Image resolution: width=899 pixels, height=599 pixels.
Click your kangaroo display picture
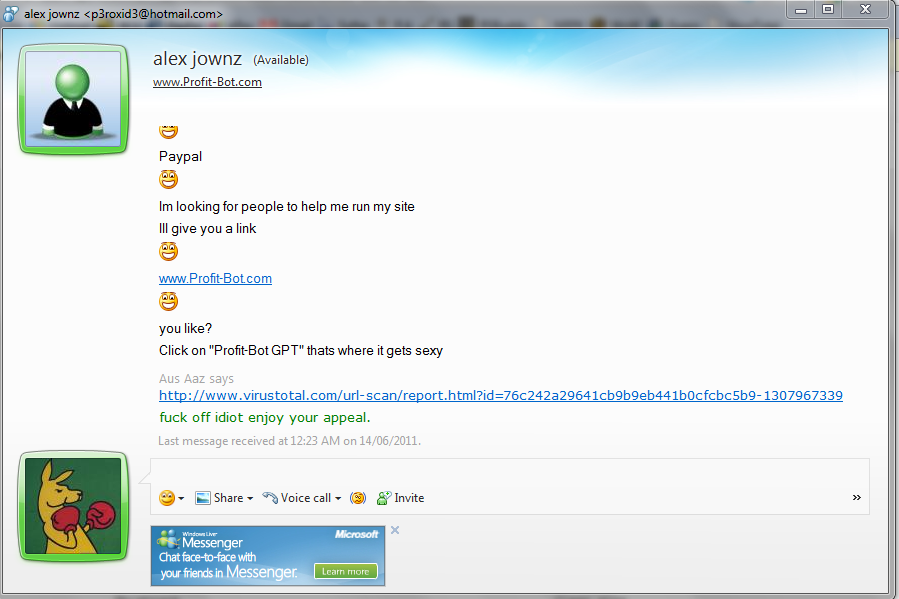pyautogui.click(x=73, y=506)
